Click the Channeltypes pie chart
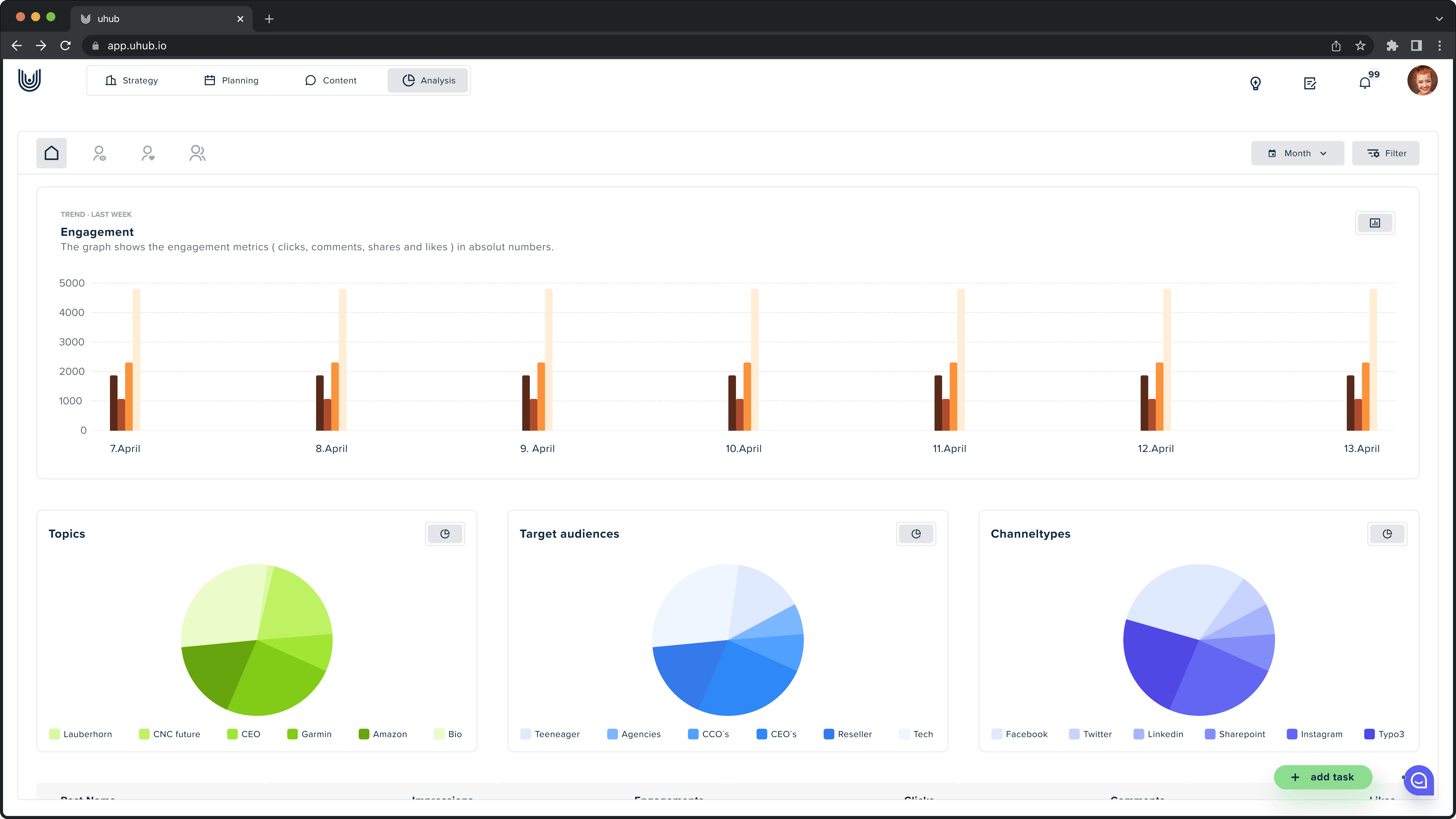1456x819 pixels. point(1199,640)
